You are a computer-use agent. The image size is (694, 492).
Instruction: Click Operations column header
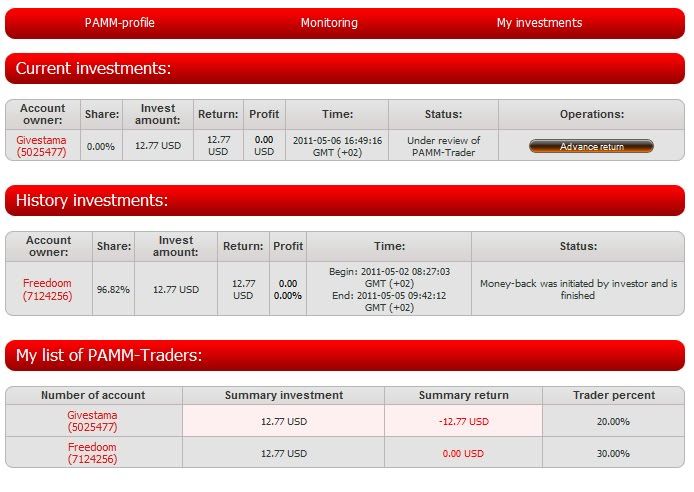click(x=592, y=114)
